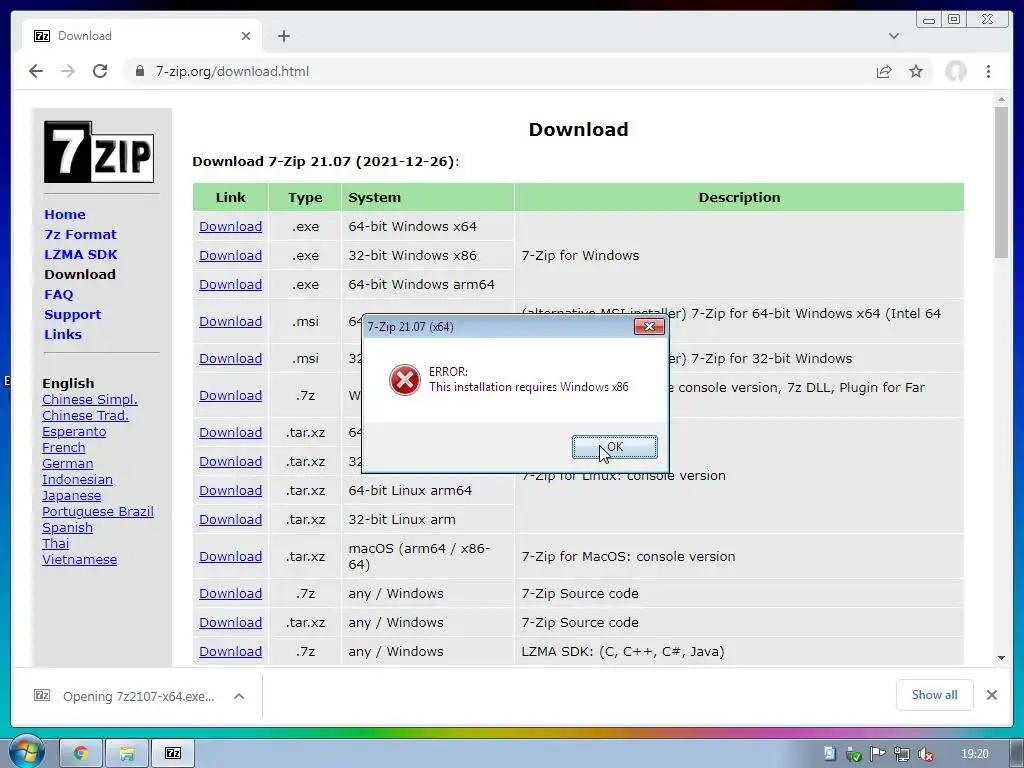Viewport: 1024px width, 768px height.
Task: Open FAQ in the sidebar
Action: 59,295
